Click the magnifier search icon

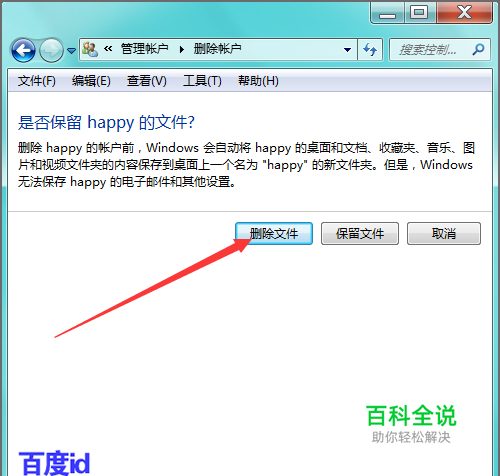pos(478,50)
